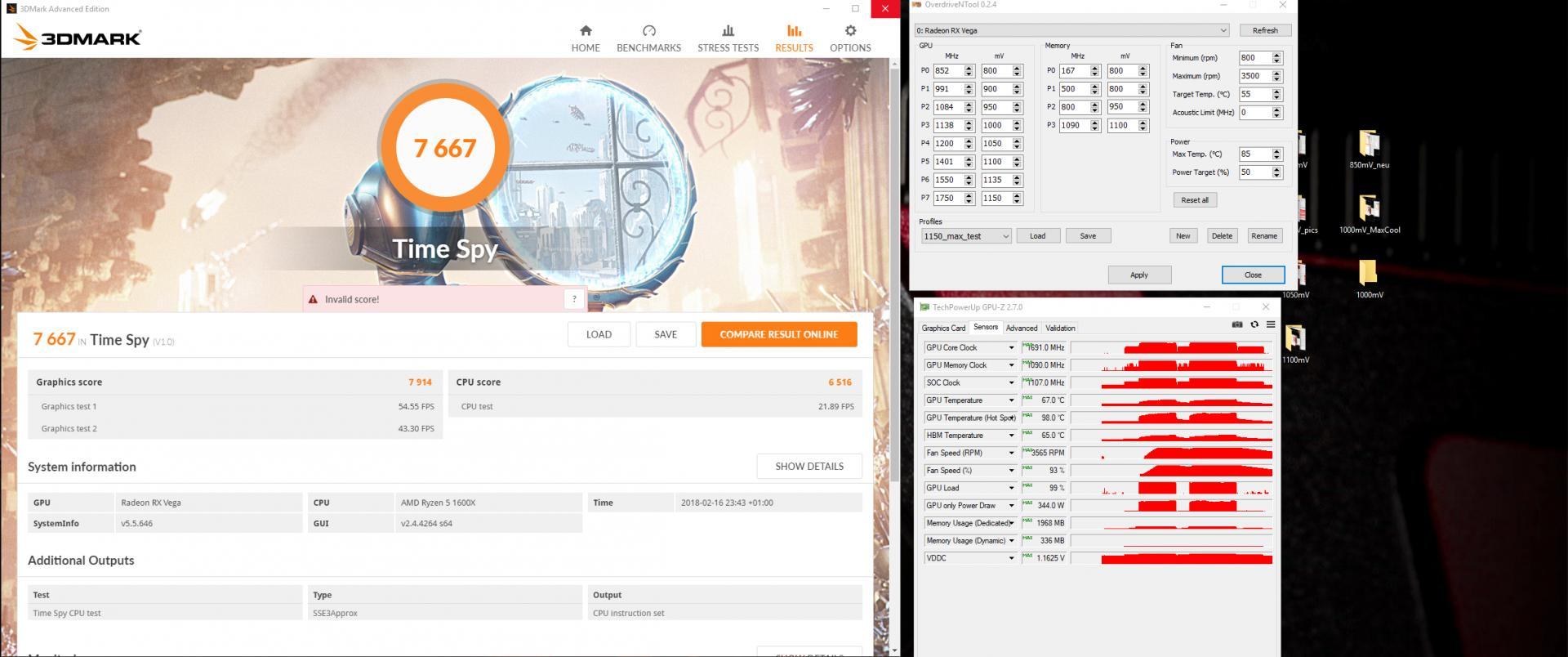This screenshot has width=1568, height=657.
Task: Click SHOW DETAILS for System information
Action: pos(809,466)
